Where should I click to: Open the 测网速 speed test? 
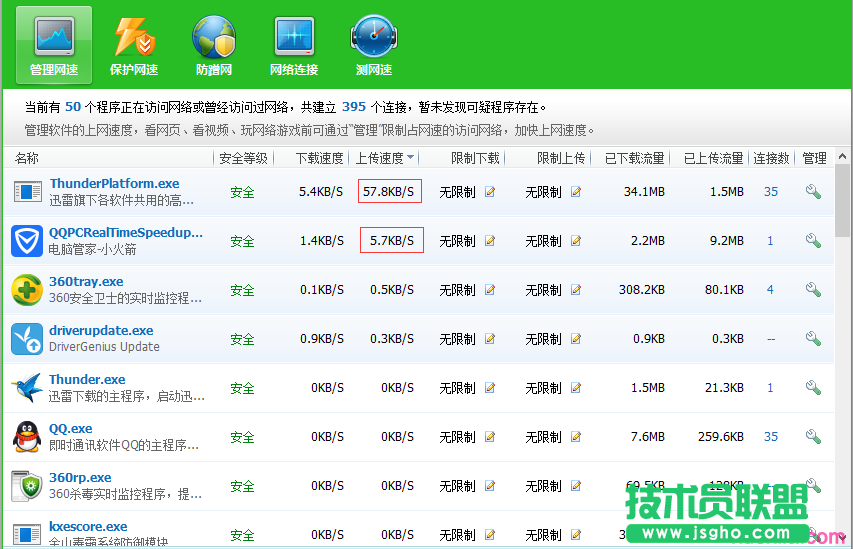click(374, 45)
